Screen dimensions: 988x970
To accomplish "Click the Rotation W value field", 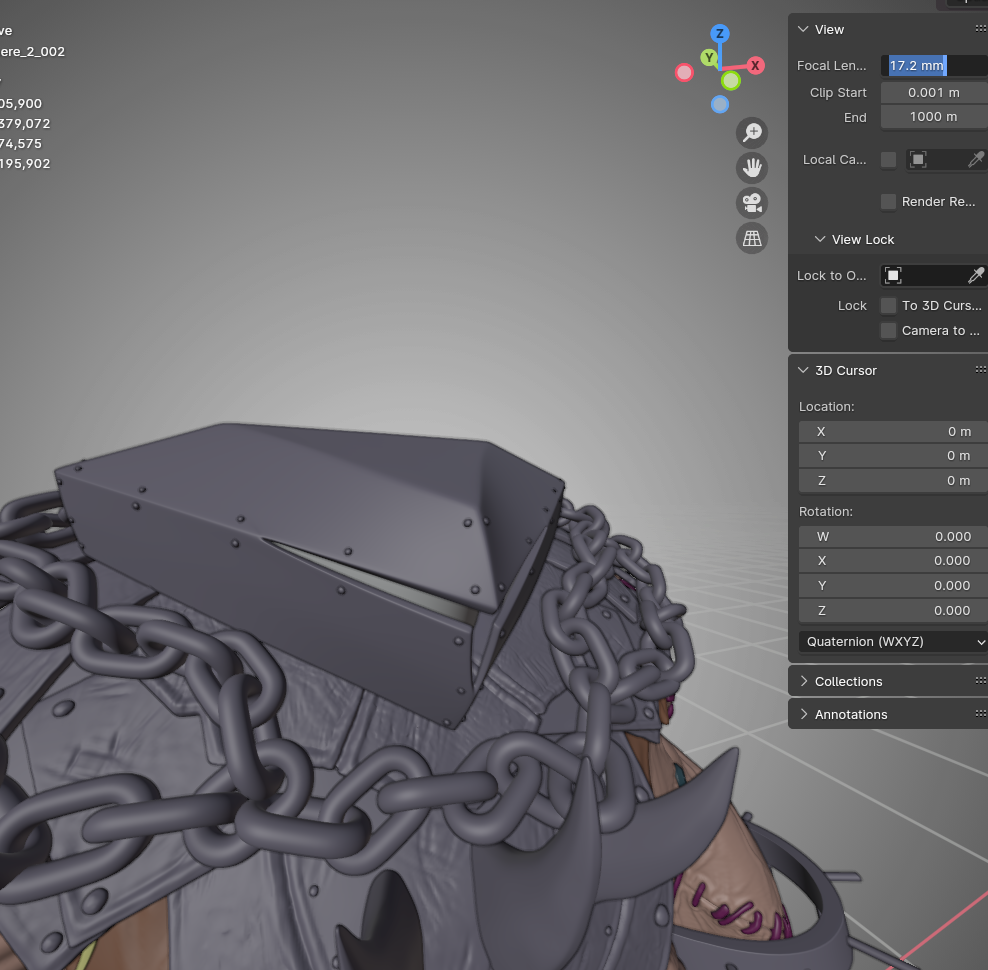I will 893,537.
